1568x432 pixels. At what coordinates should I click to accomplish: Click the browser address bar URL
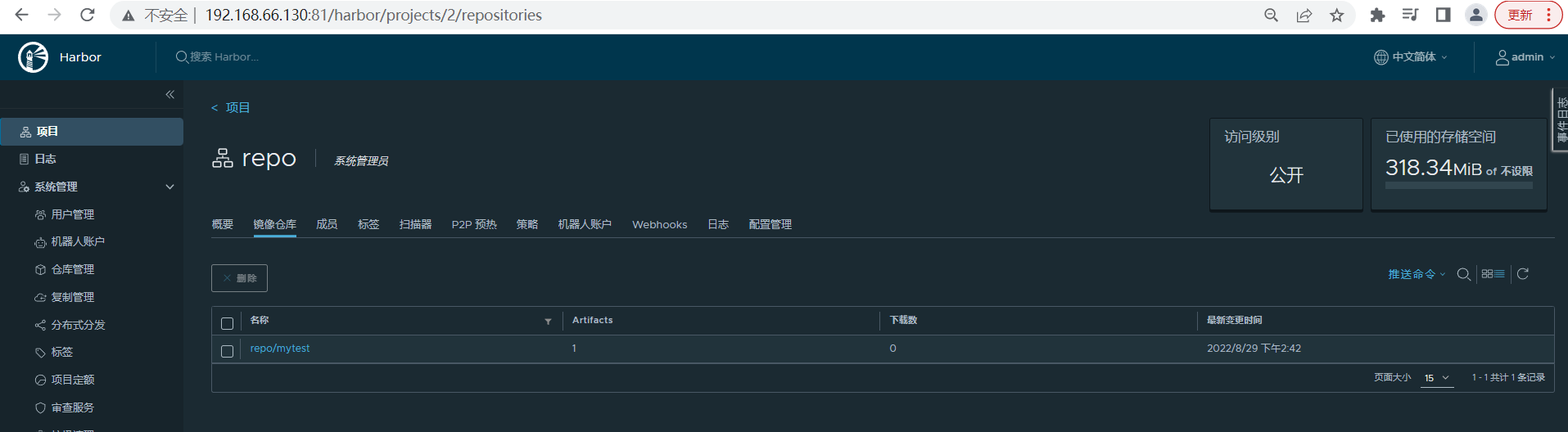click(x=373, y=16)
